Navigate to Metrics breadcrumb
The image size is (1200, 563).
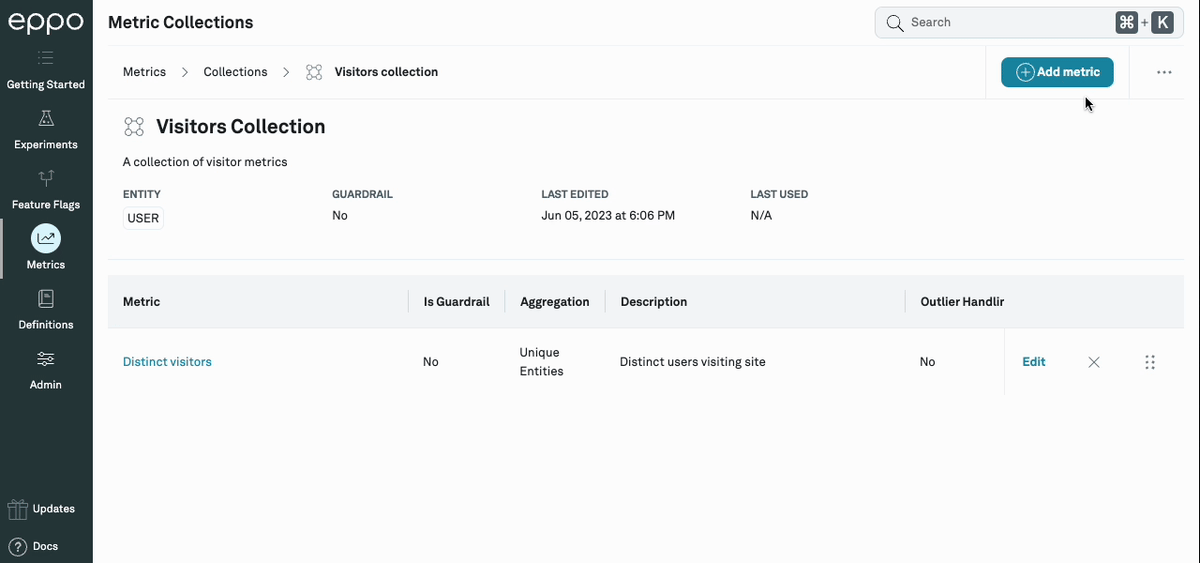(144, 72)
